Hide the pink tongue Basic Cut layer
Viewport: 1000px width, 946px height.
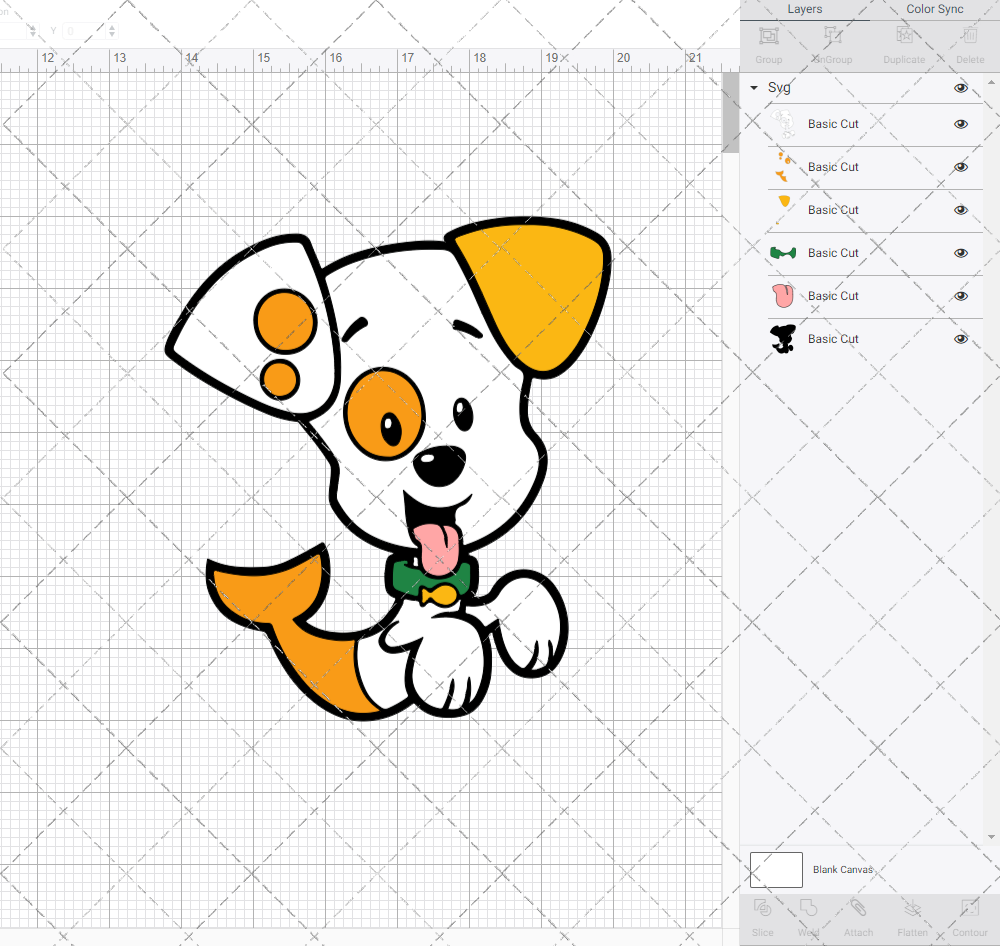click(960, 296)
